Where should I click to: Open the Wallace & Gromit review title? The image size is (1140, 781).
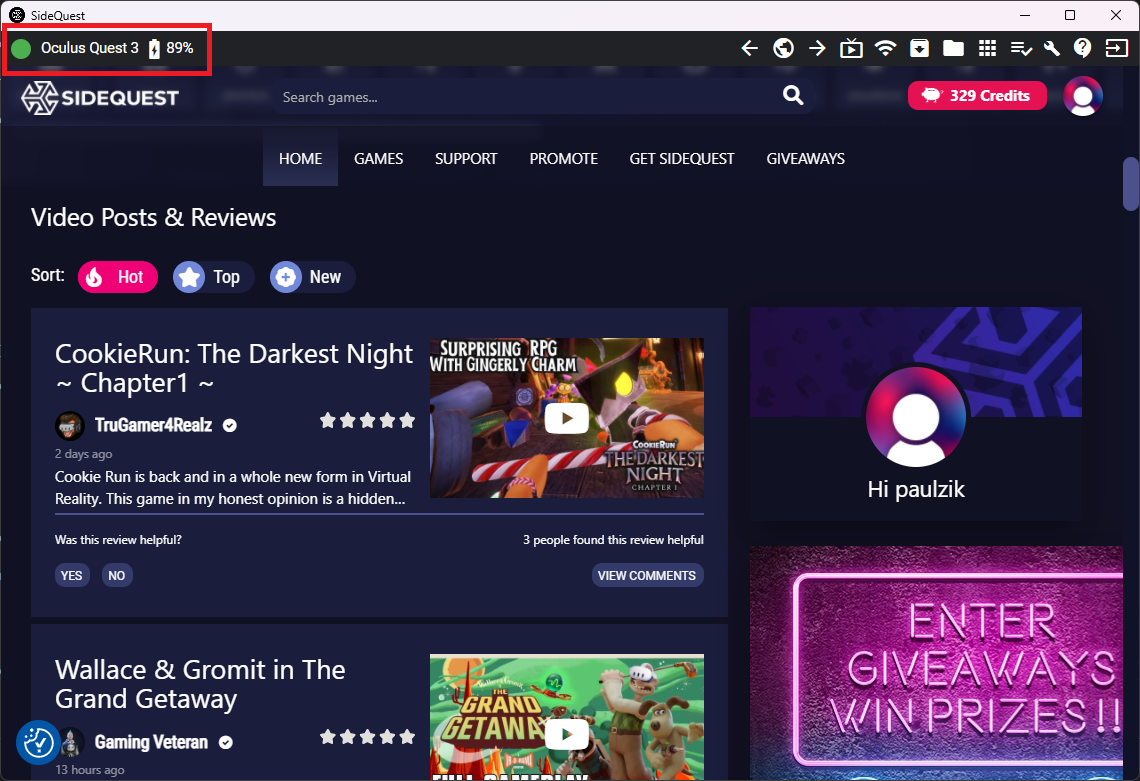(x=200, y=684)
